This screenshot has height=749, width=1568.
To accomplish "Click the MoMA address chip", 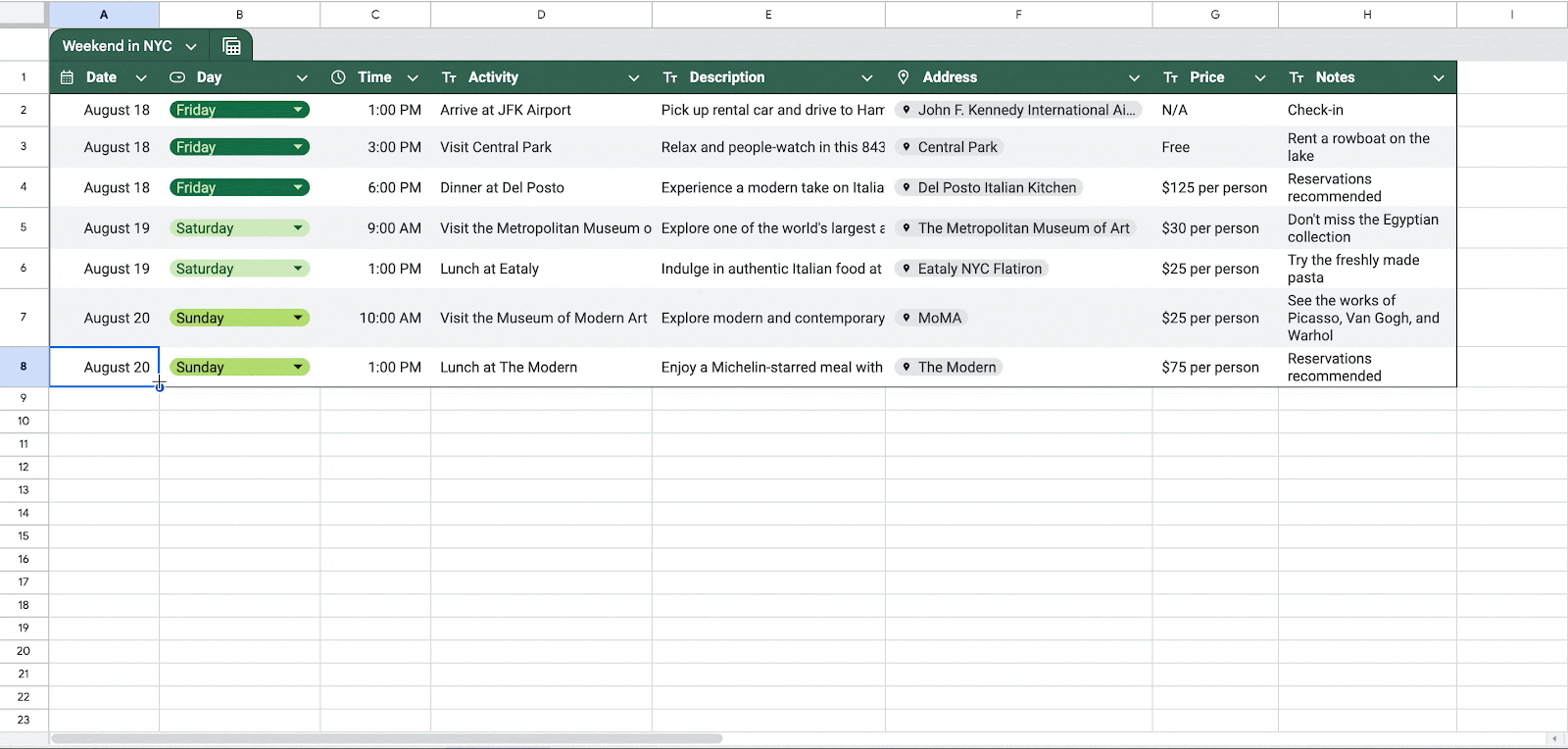I will [931, 318].
